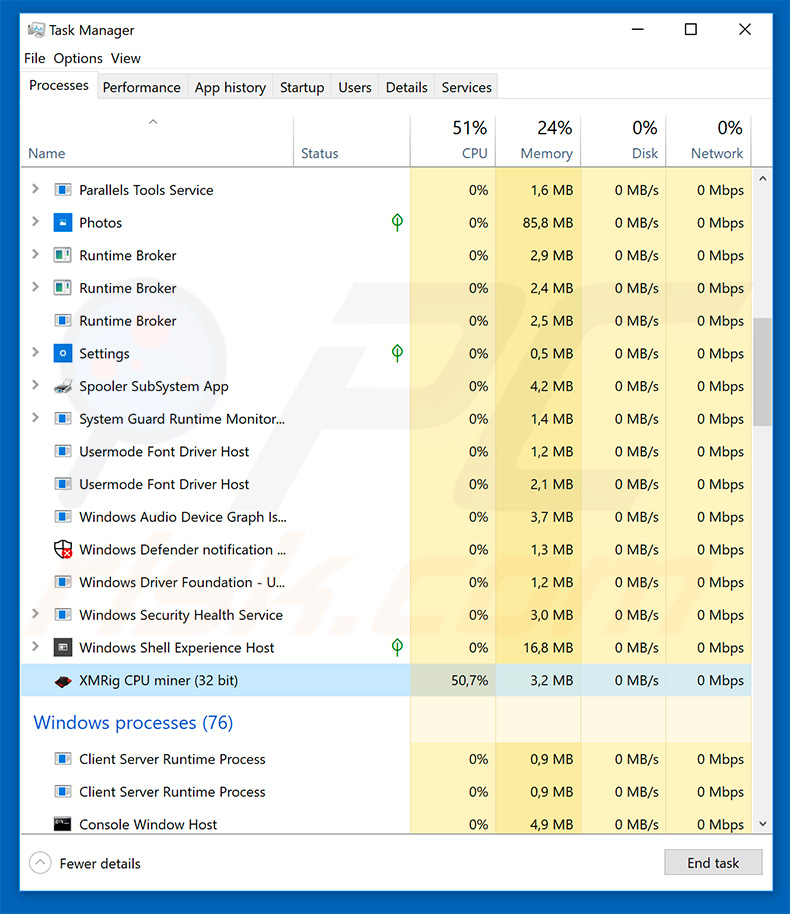Image resolution: width=790 pixels, height=914 pixels.
Task: Select the Processes tab
Action: coord(59,86)
